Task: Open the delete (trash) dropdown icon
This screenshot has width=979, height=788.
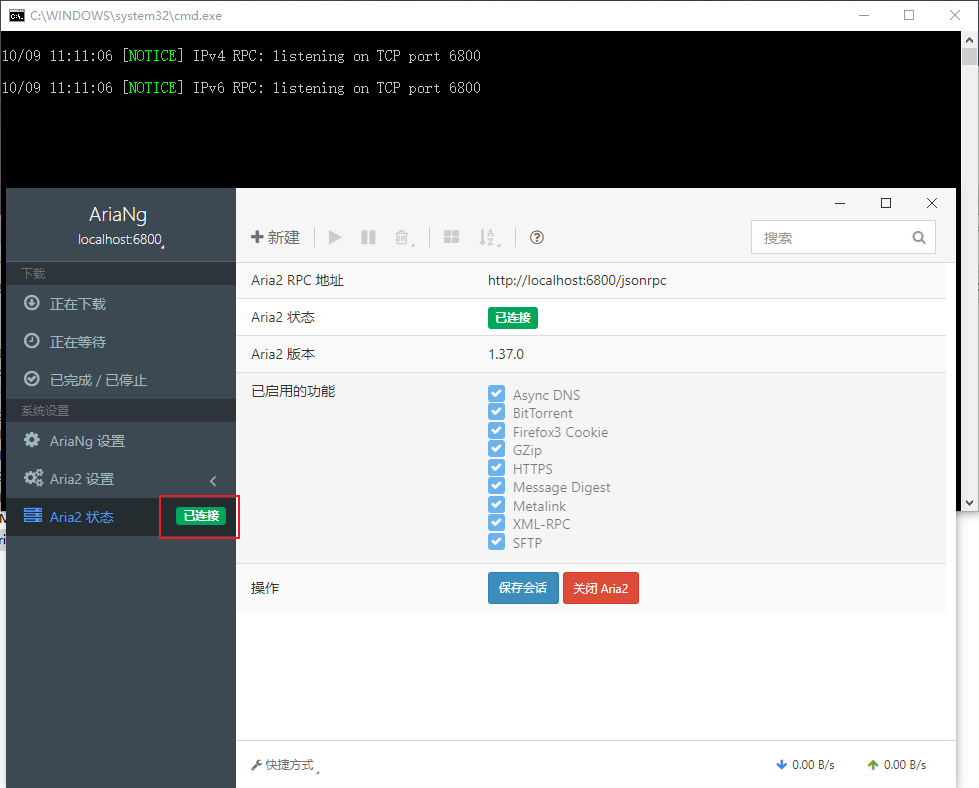Action: click(403, 237)
